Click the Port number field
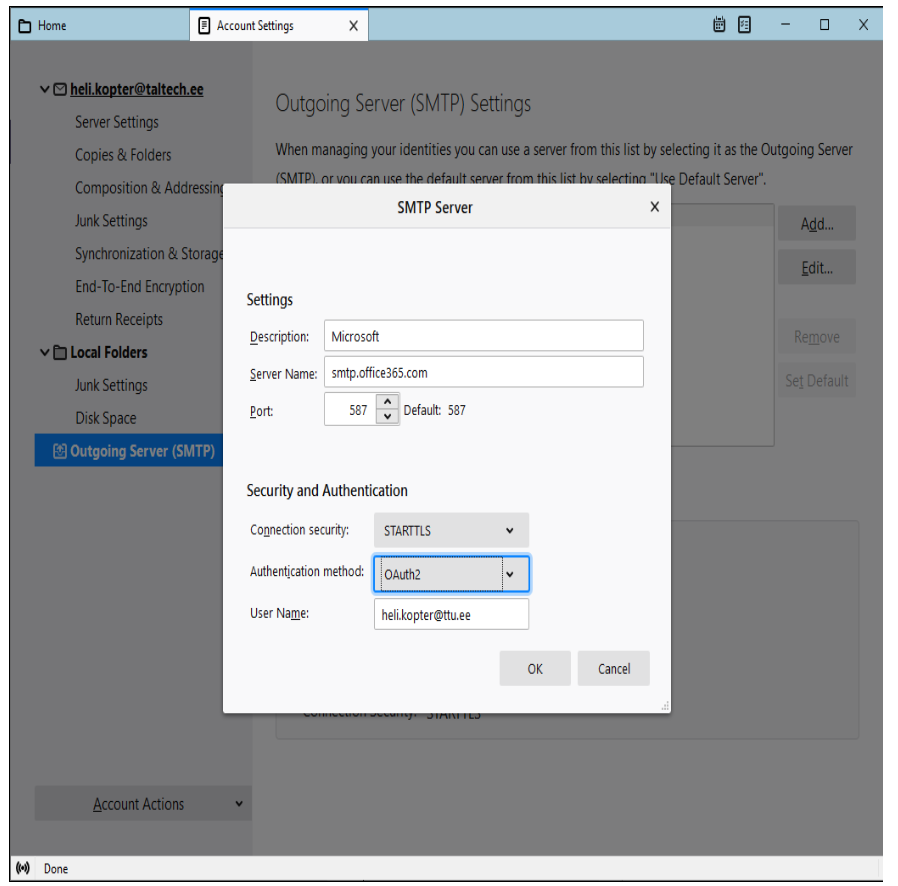This screenshot has height=886, width=898. (350, 409)
